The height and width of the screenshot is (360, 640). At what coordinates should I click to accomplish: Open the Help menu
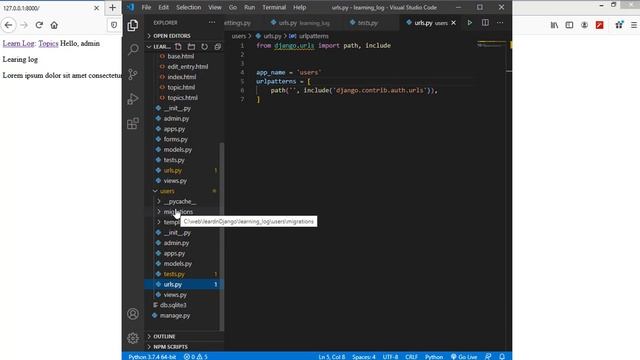(x=299, y=7)
